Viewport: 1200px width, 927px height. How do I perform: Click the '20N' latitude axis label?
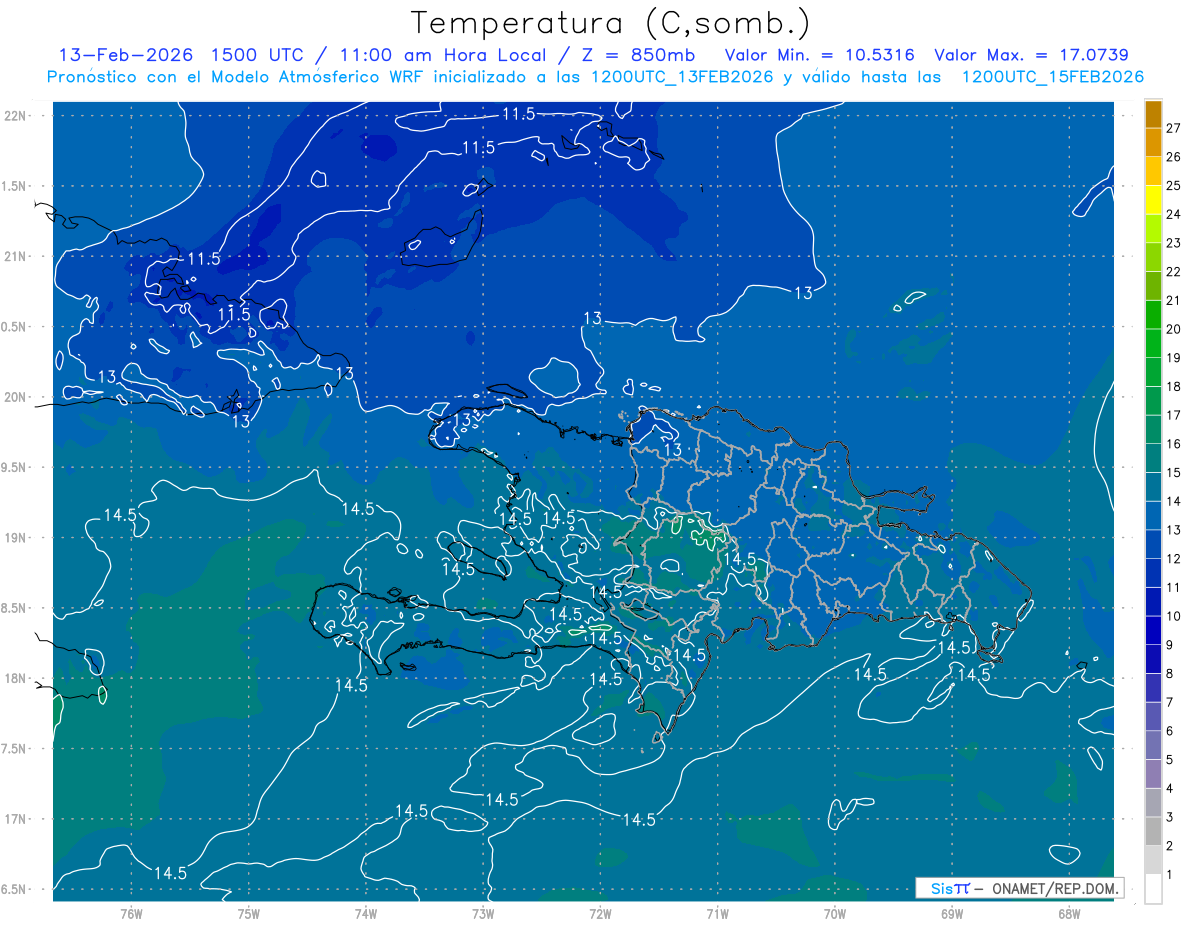pyautogui.click(x=17, y=398)
